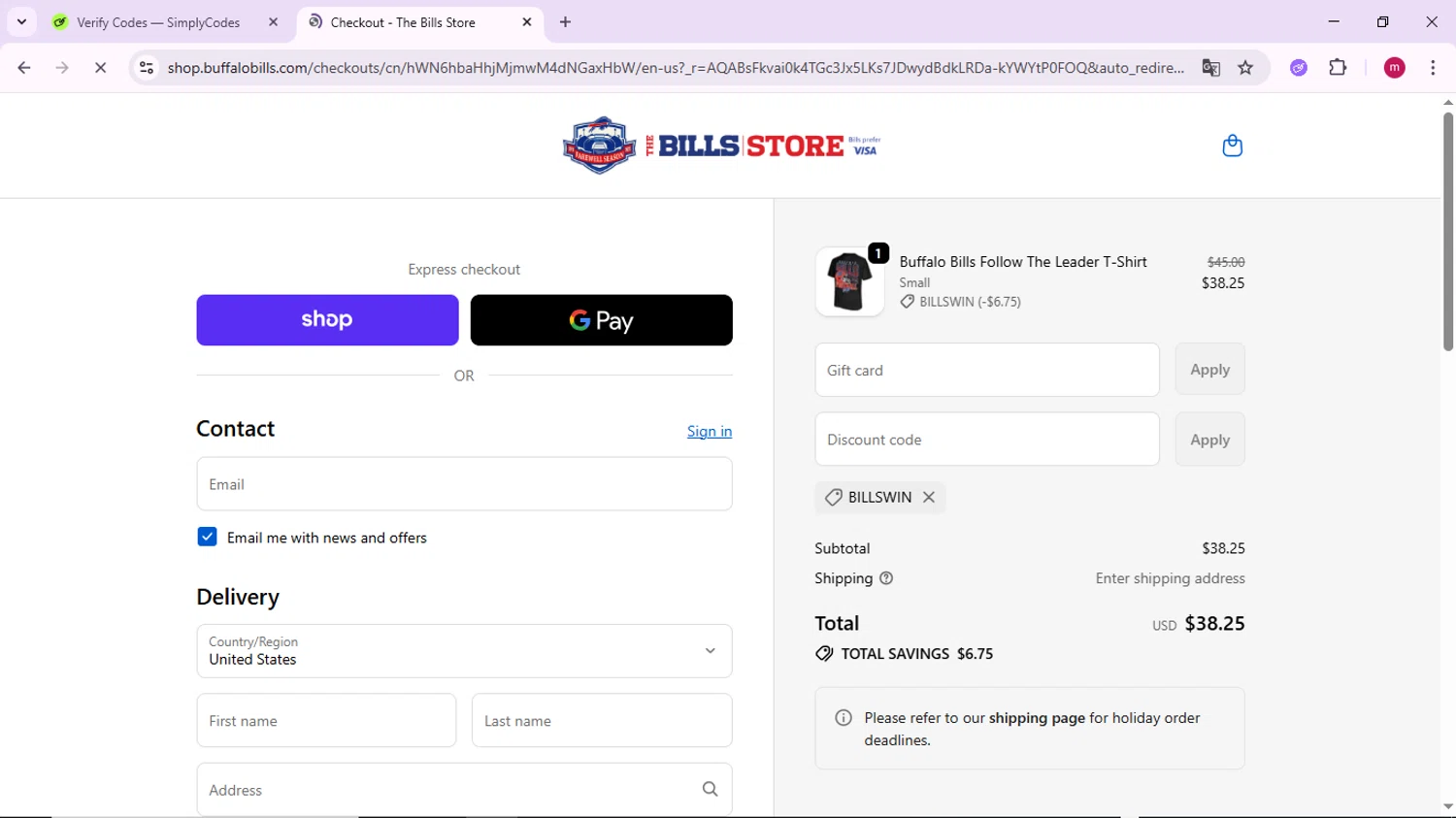
Task: Remove the BILLSWIN discount code
Action: [929, 497]
